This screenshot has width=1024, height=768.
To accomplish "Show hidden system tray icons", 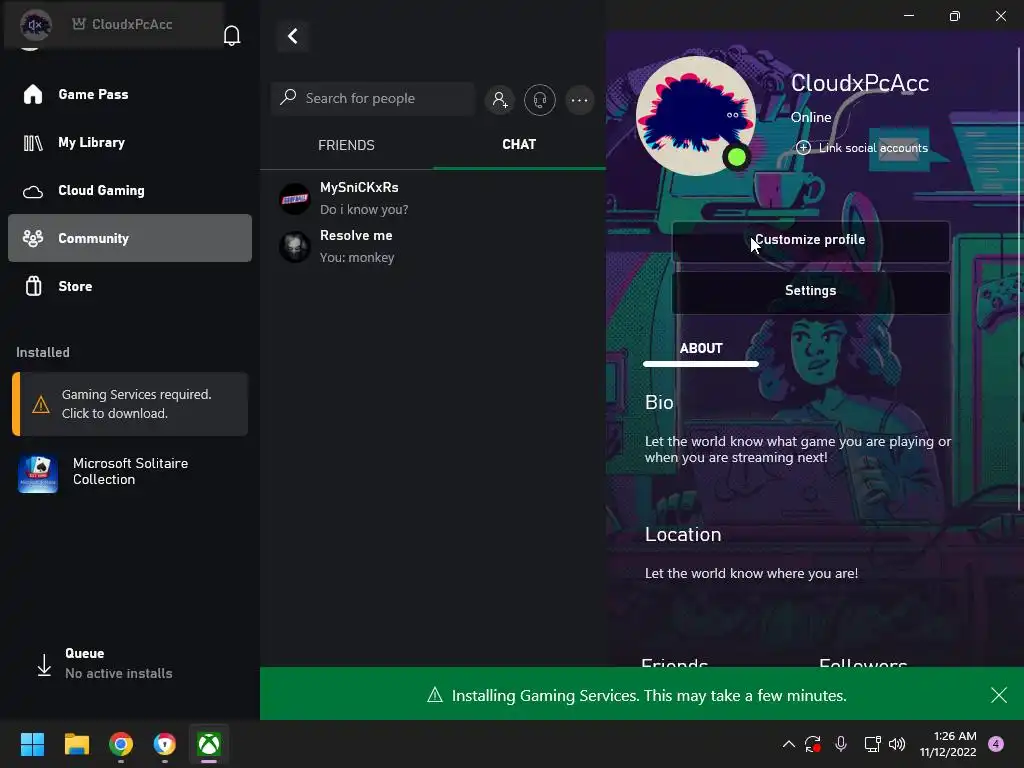I will point(788,744).
